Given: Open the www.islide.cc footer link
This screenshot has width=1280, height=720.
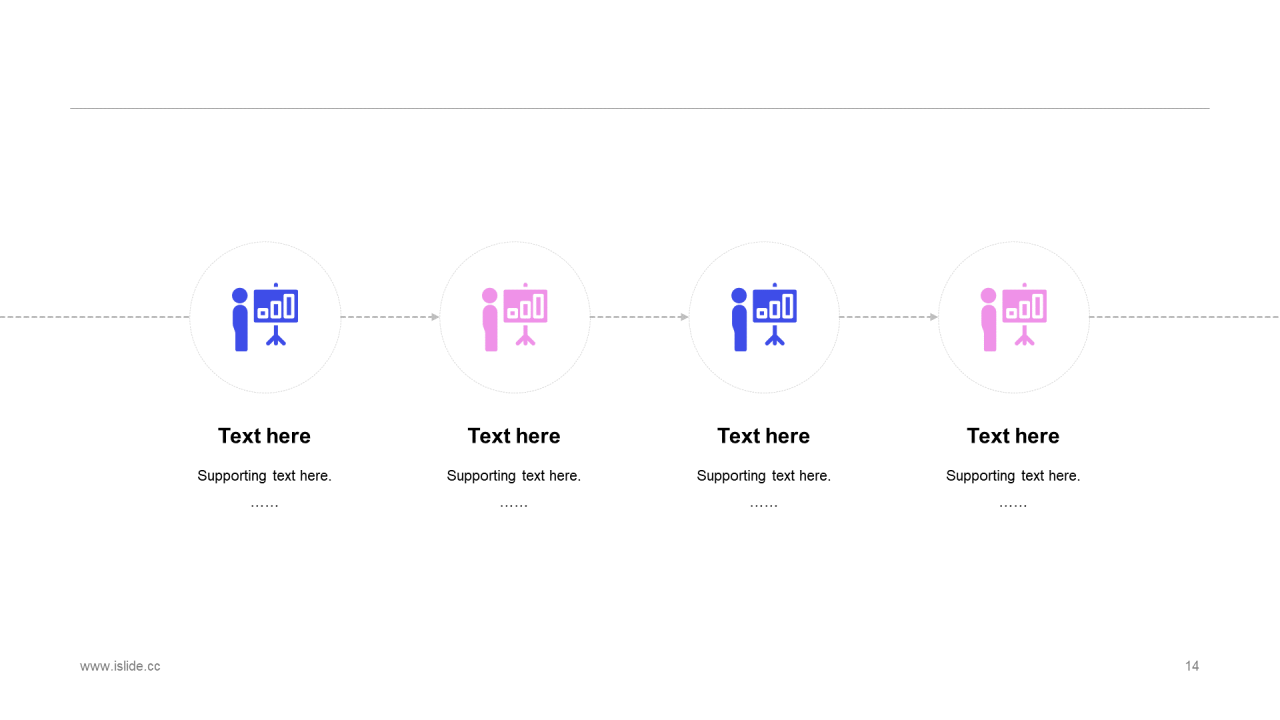Looking at the screenshot, I should point(120,666).
